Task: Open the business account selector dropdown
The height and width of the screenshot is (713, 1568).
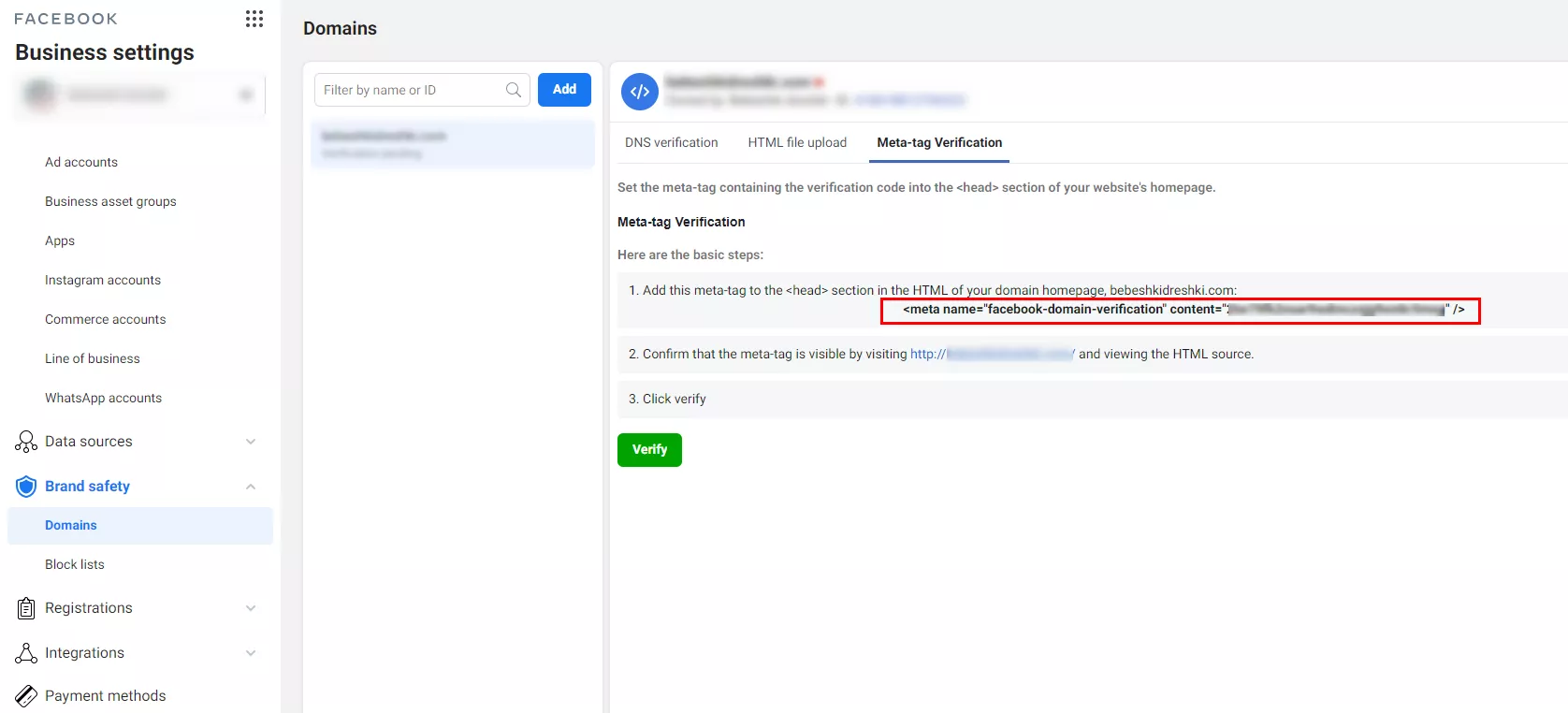Action: (x=139, y=95)
